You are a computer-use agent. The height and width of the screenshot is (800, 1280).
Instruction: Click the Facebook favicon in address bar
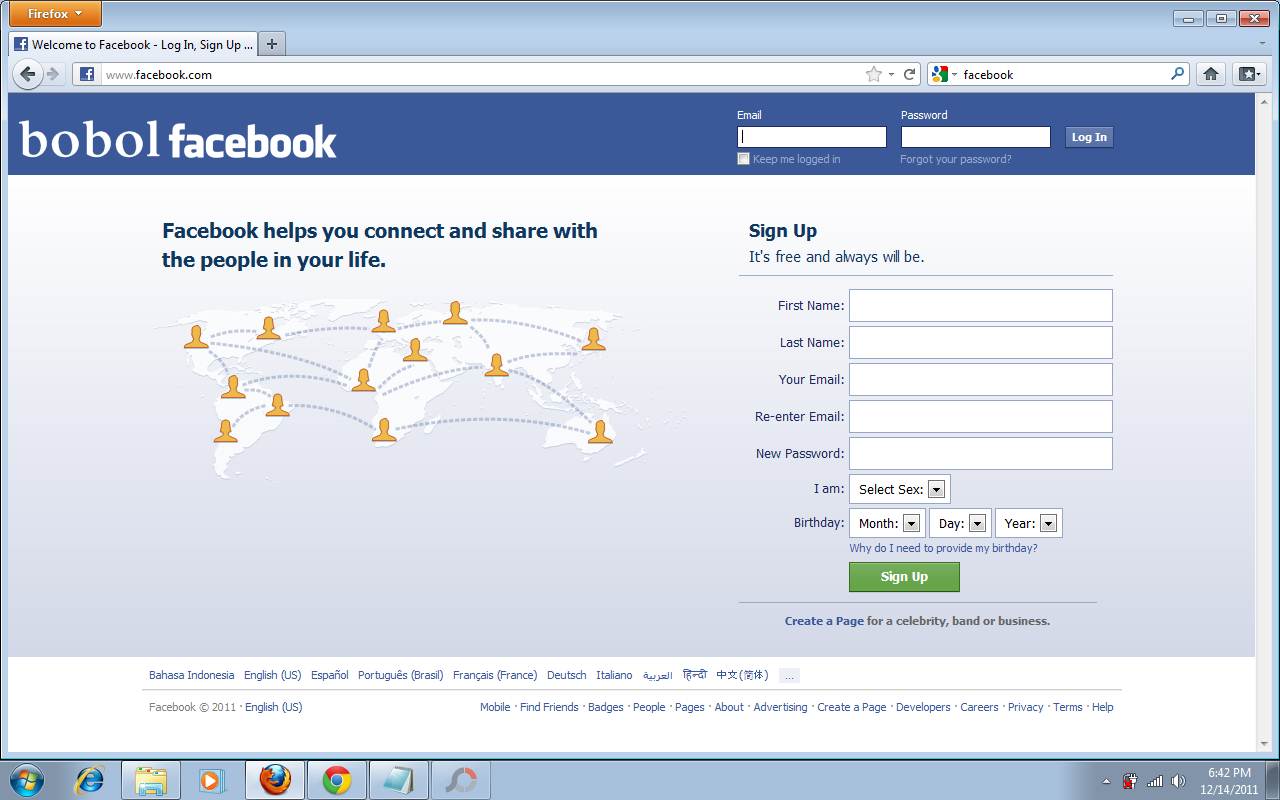tap(88, 74)
